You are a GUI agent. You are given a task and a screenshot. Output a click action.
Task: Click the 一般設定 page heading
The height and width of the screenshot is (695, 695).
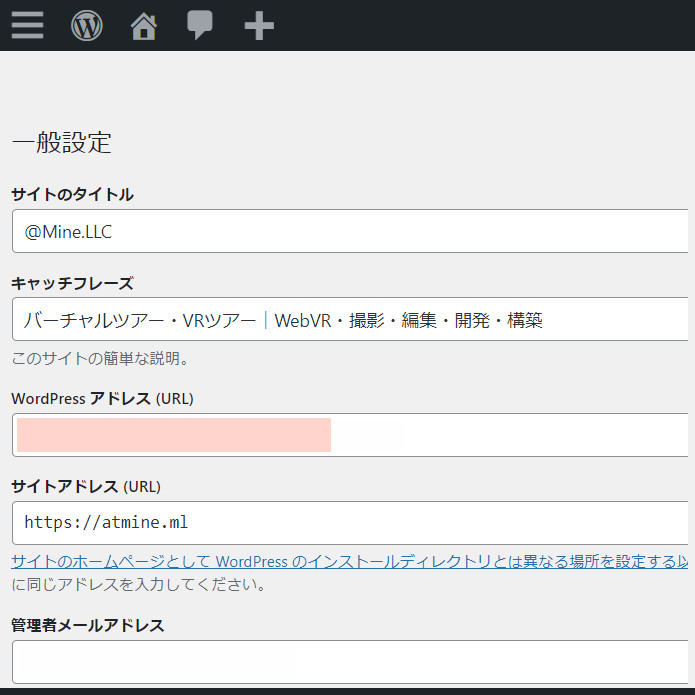coord(62,143)
